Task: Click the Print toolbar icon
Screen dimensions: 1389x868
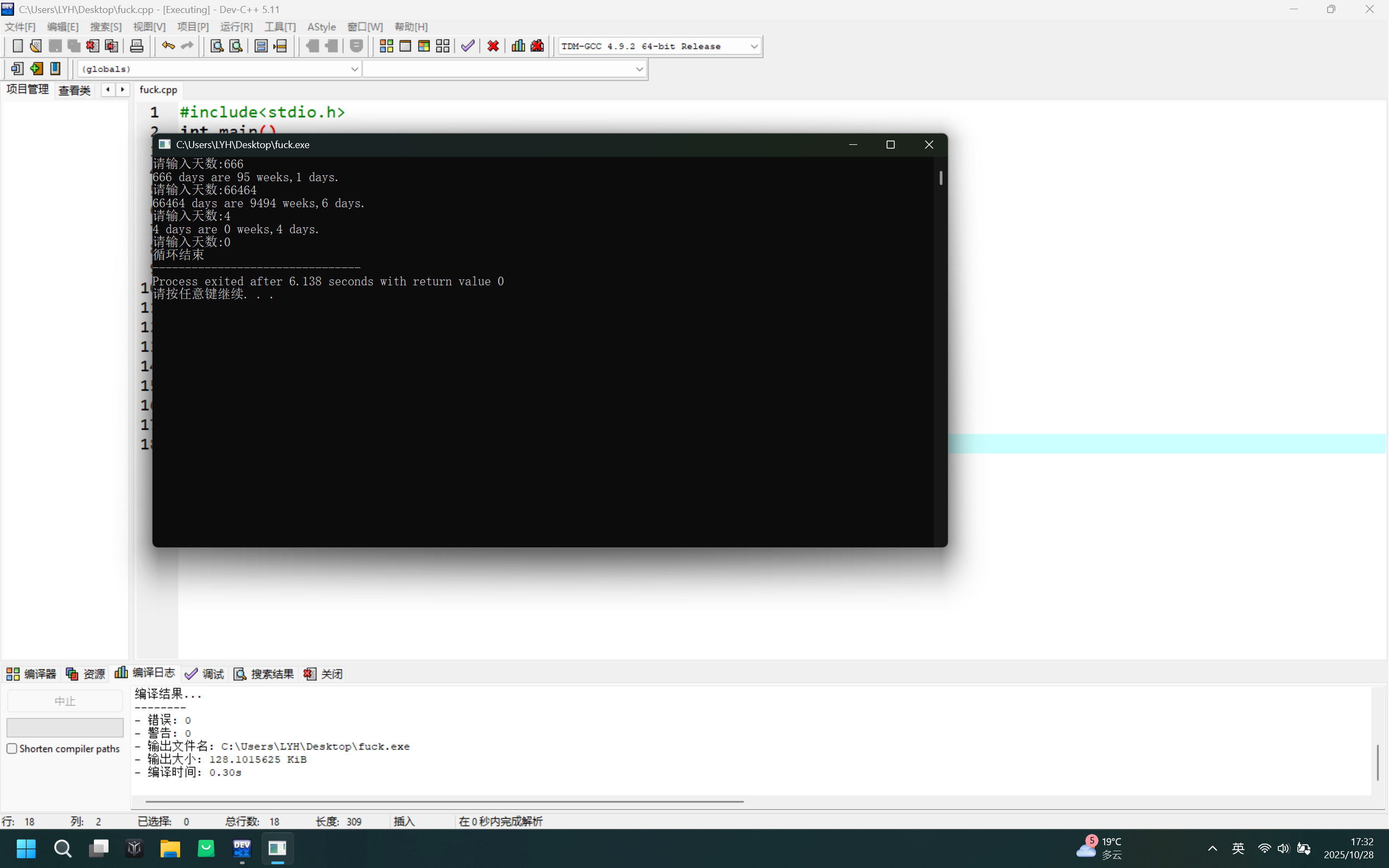Action: click(137, 46)
